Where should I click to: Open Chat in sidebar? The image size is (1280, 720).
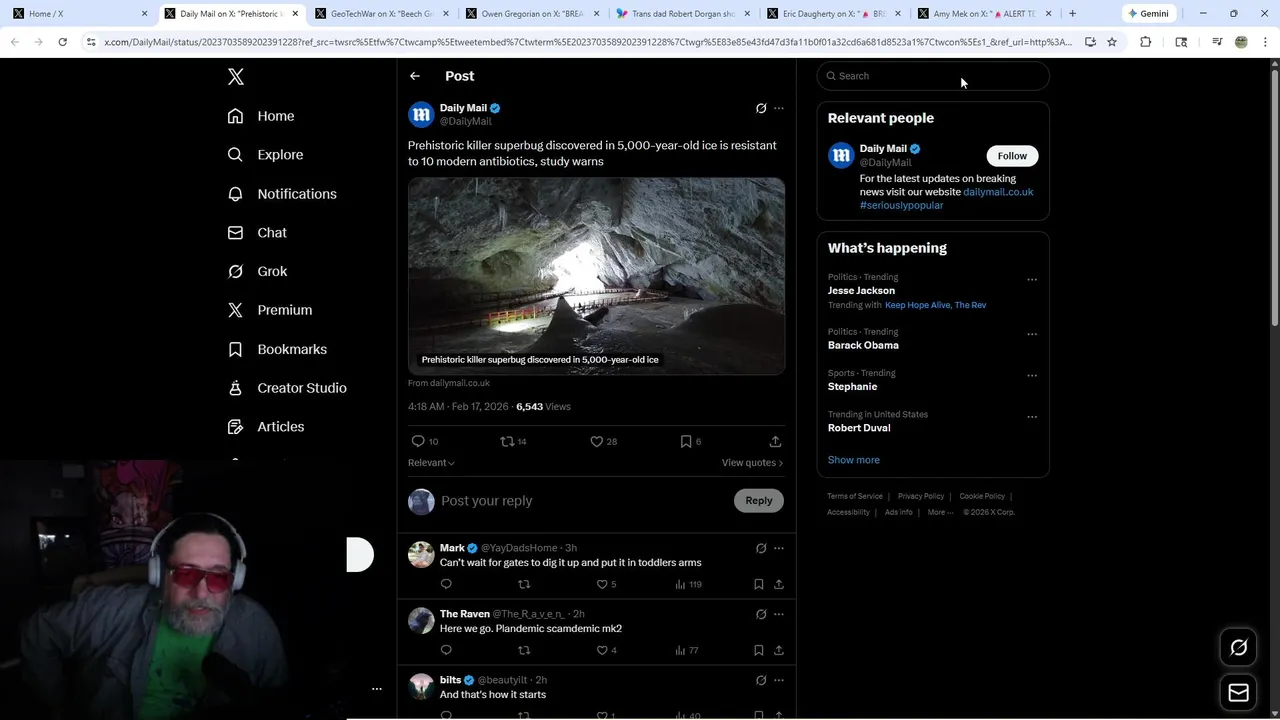pos(258,233)
